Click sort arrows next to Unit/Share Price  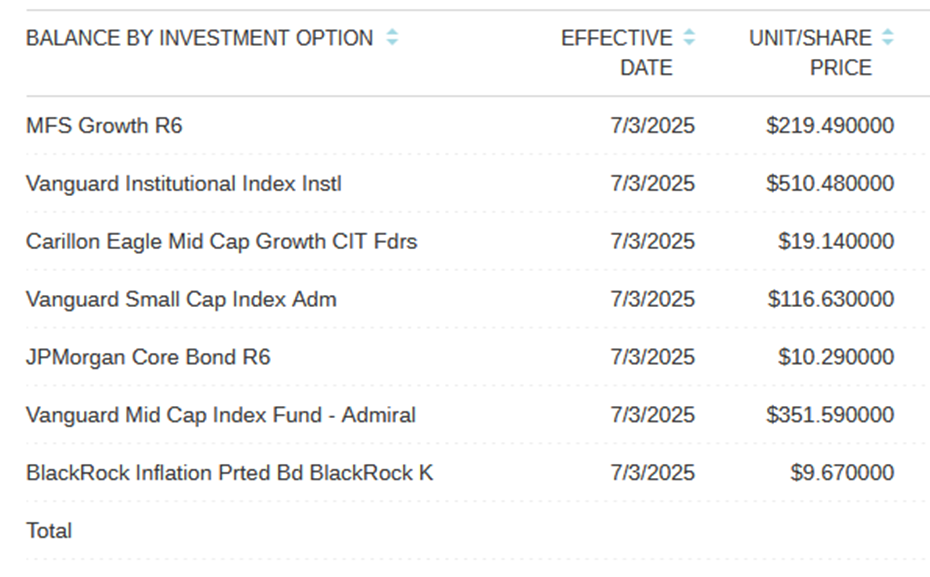pyautogui.click(x=887, y=38)
